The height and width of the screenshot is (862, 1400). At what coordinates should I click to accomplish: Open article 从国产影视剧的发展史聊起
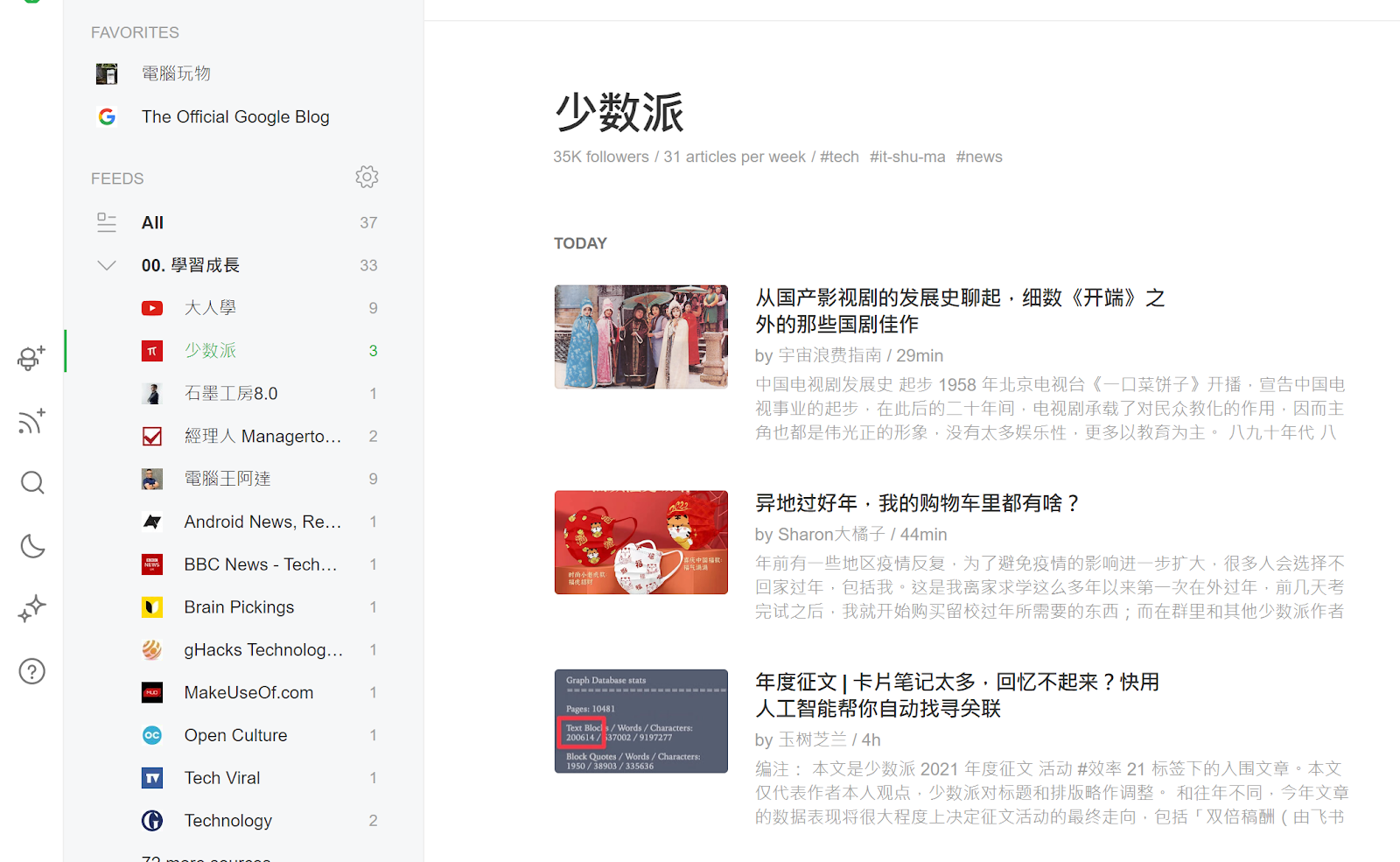click(961, 311)
